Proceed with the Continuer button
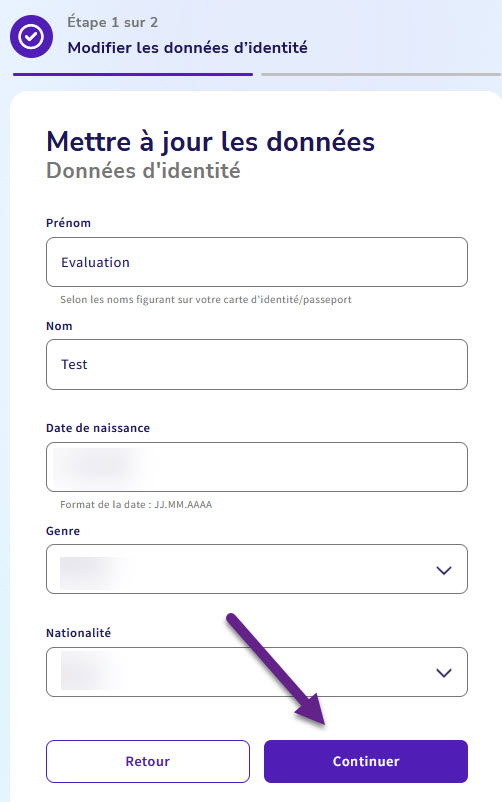The image size is (502, 802). (x=366, y=761)
